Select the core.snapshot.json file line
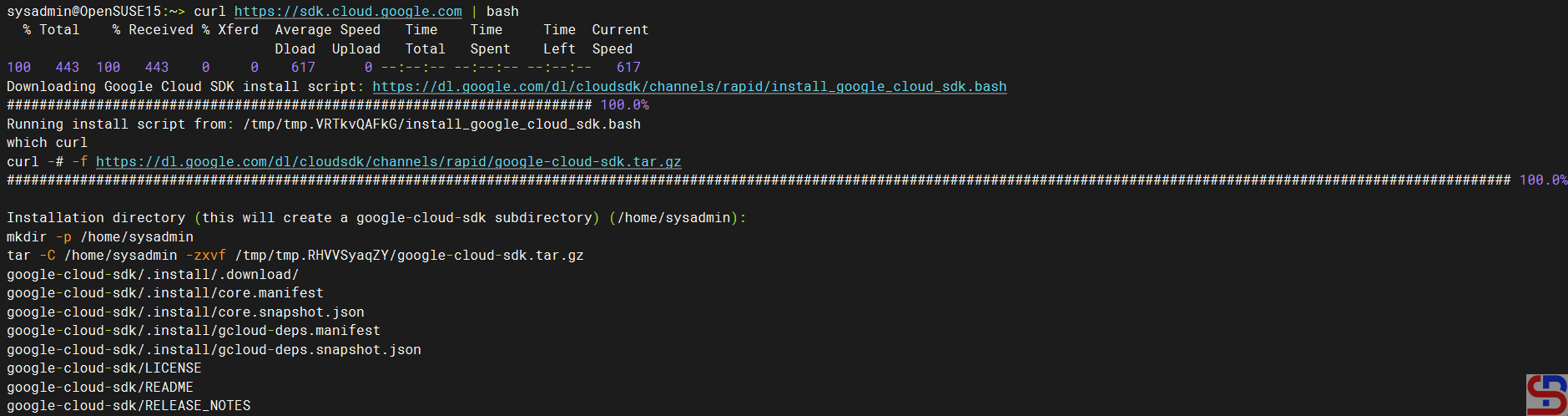Image resolution: width=1568 pixels, height=416 pixels. click(185, 312)
